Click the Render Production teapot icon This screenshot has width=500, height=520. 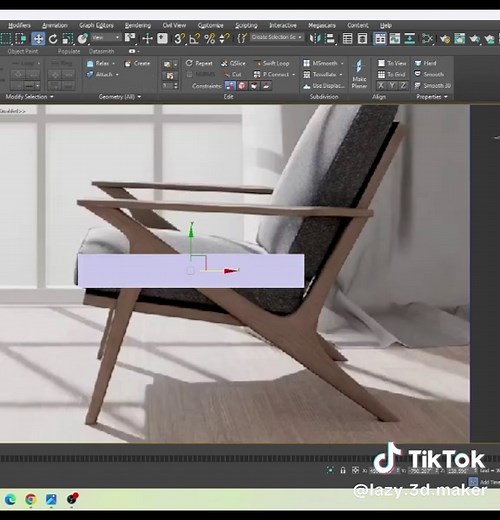coord(474,39)
